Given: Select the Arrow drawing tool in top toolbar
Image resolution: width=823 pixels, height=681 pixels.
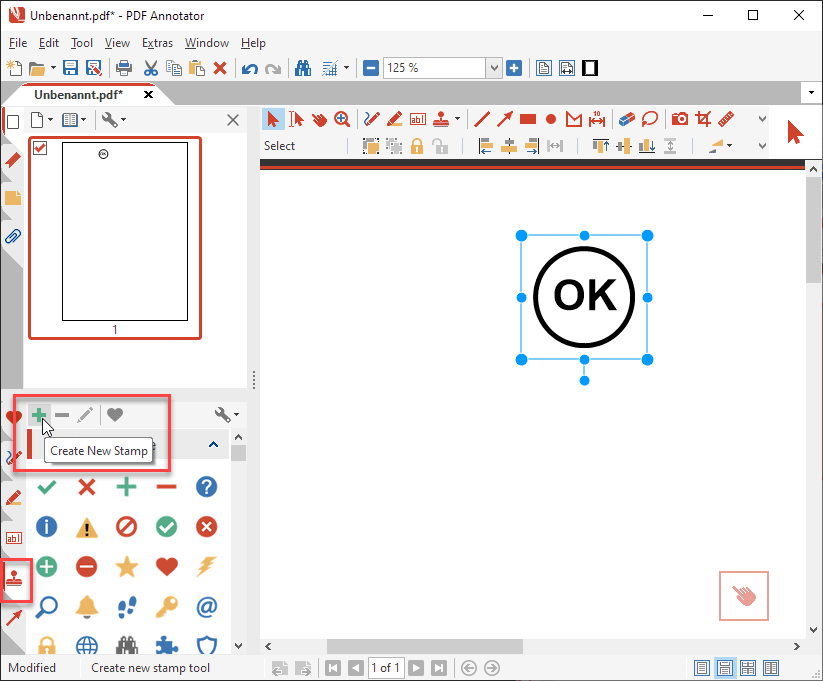Looking at the screenshot, I should (x=505, y=119).
